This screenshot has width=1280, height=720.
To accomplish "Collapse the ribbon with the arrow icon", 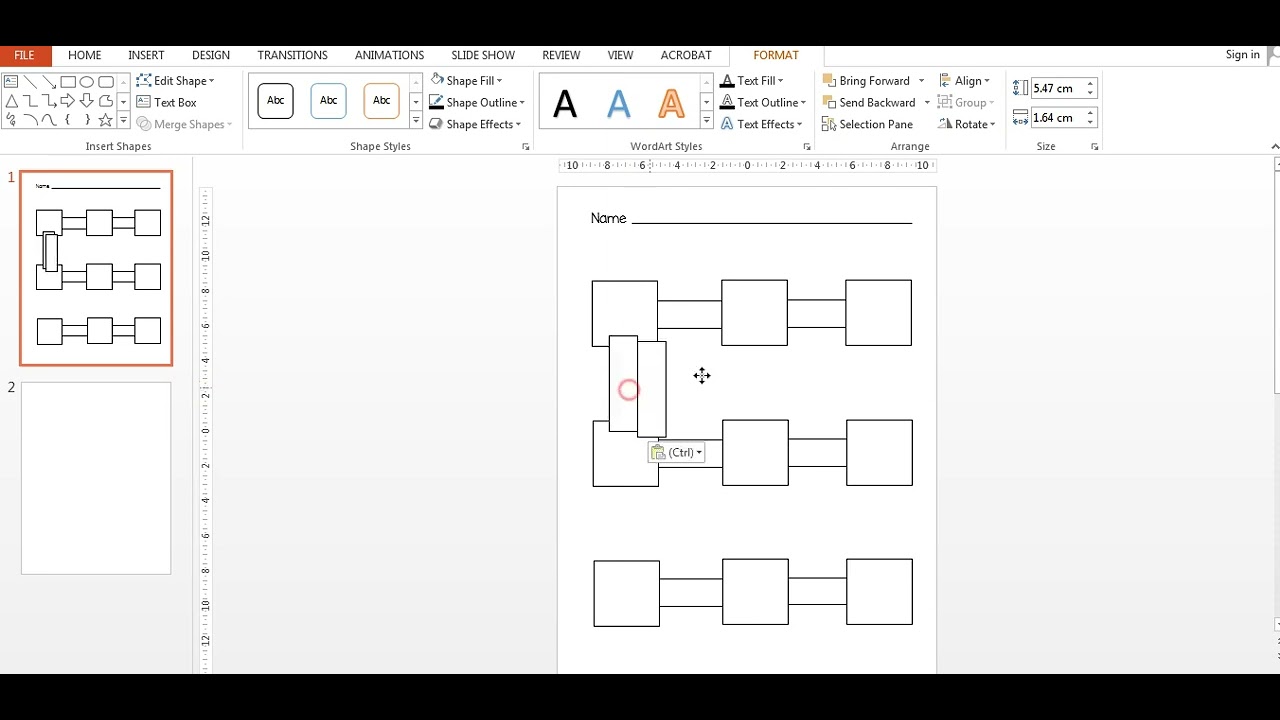I will (1275, 147).
